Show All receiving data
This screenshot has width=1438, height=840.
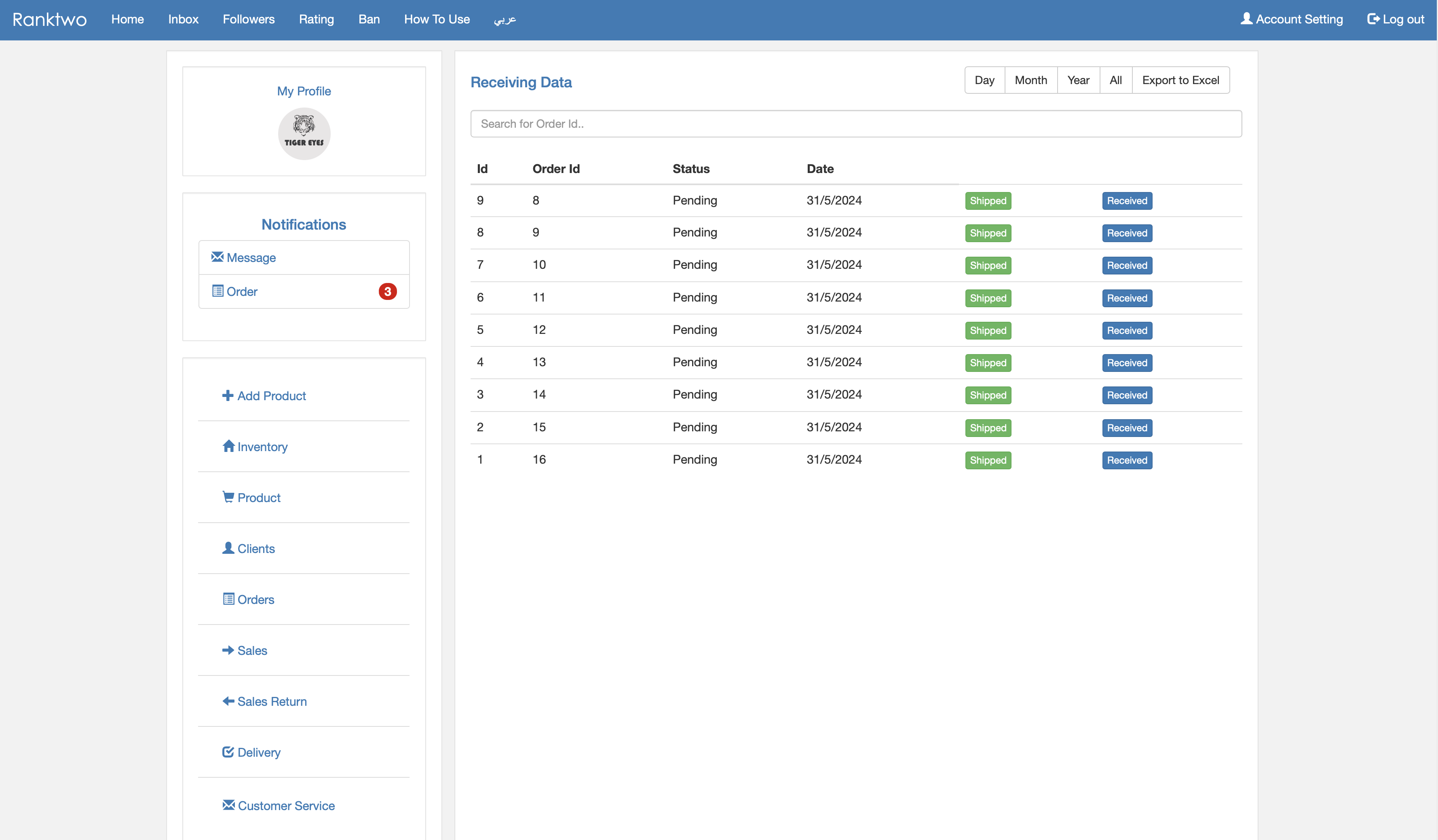(1115, 80)
